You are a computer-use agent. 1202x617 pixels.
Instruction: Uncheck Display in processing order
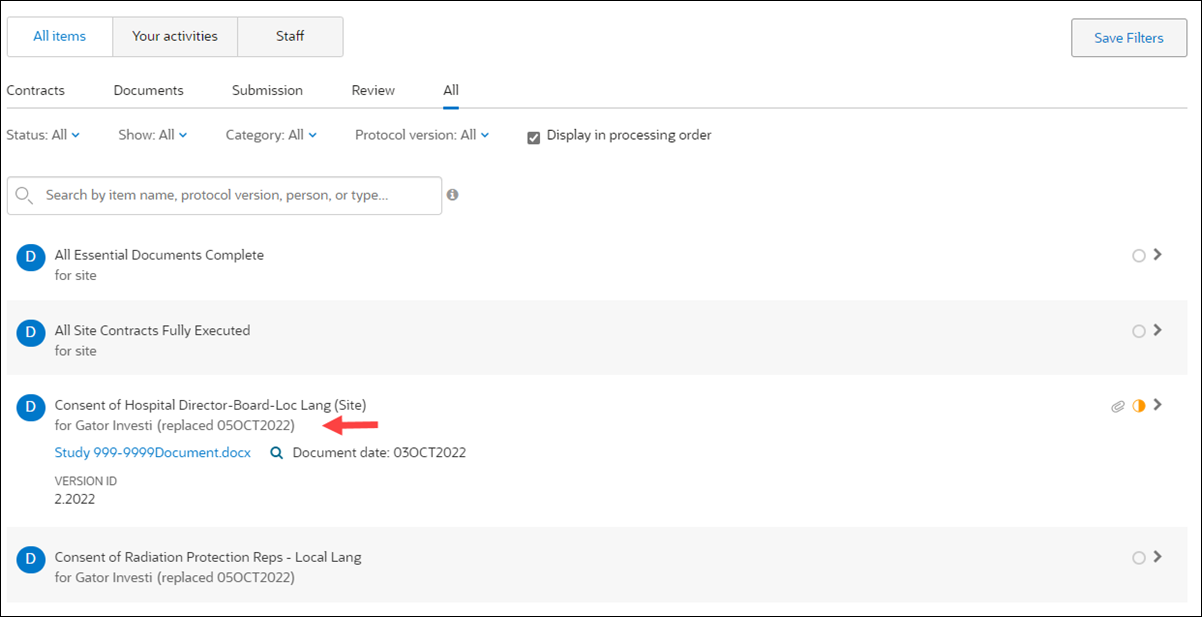coord(533,137)
